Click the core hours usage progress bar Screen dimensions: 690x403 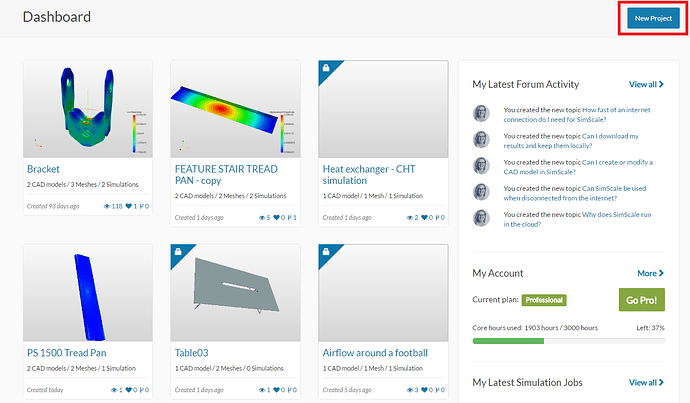click(x=569, y=341)
